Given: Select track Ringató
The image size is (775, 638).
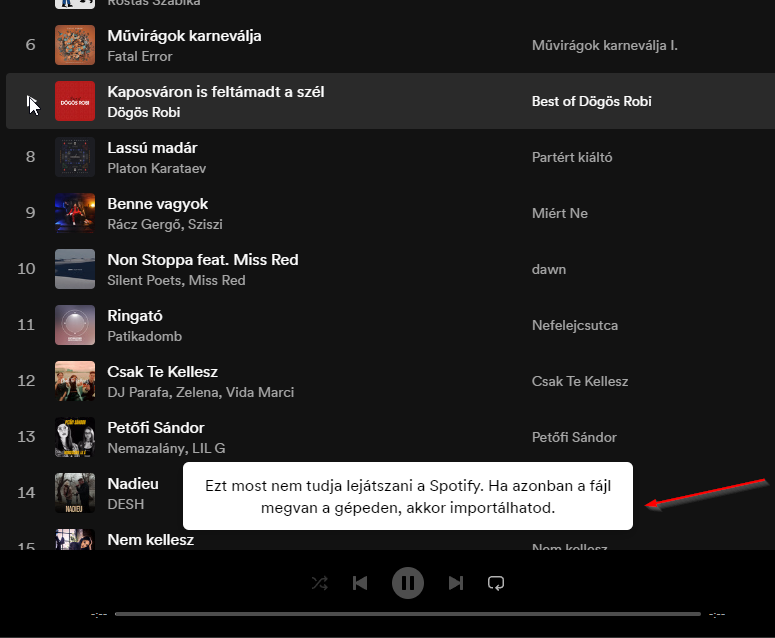Looking at the screenshot, I should (135, 316).
